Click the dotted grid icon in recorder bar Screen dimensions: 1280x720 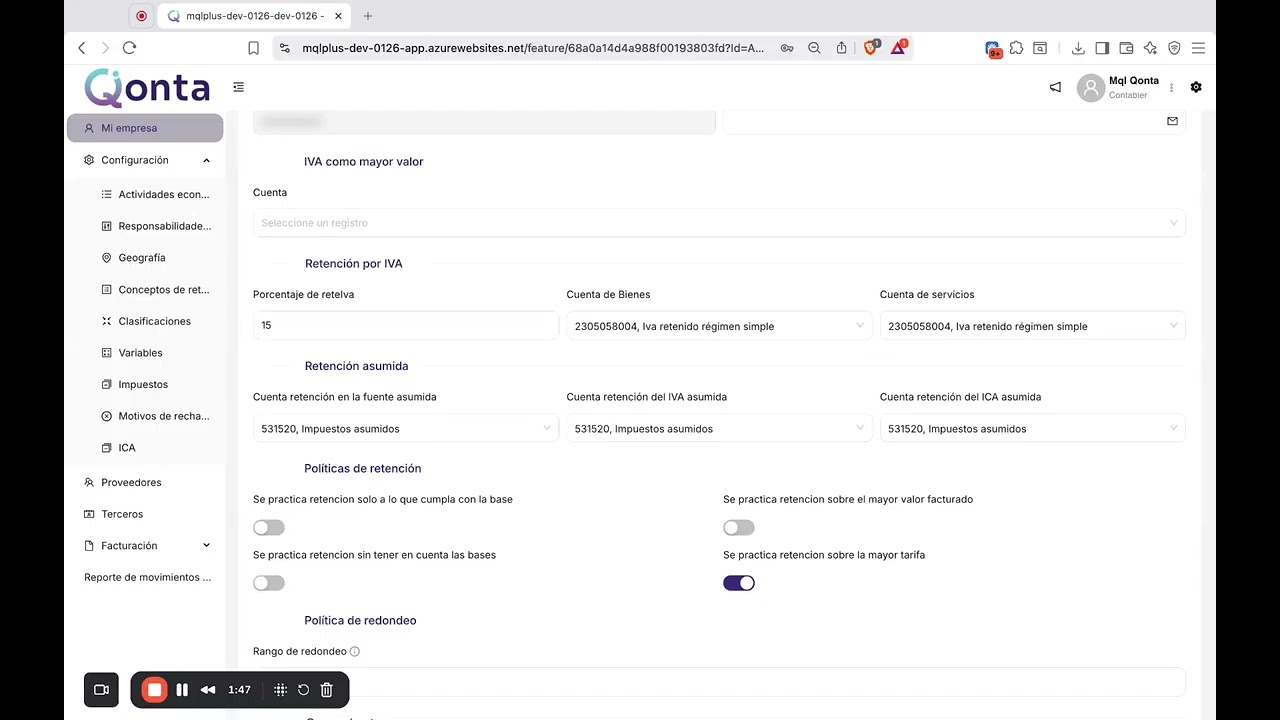pyautogui.click(x=280, y=690)
